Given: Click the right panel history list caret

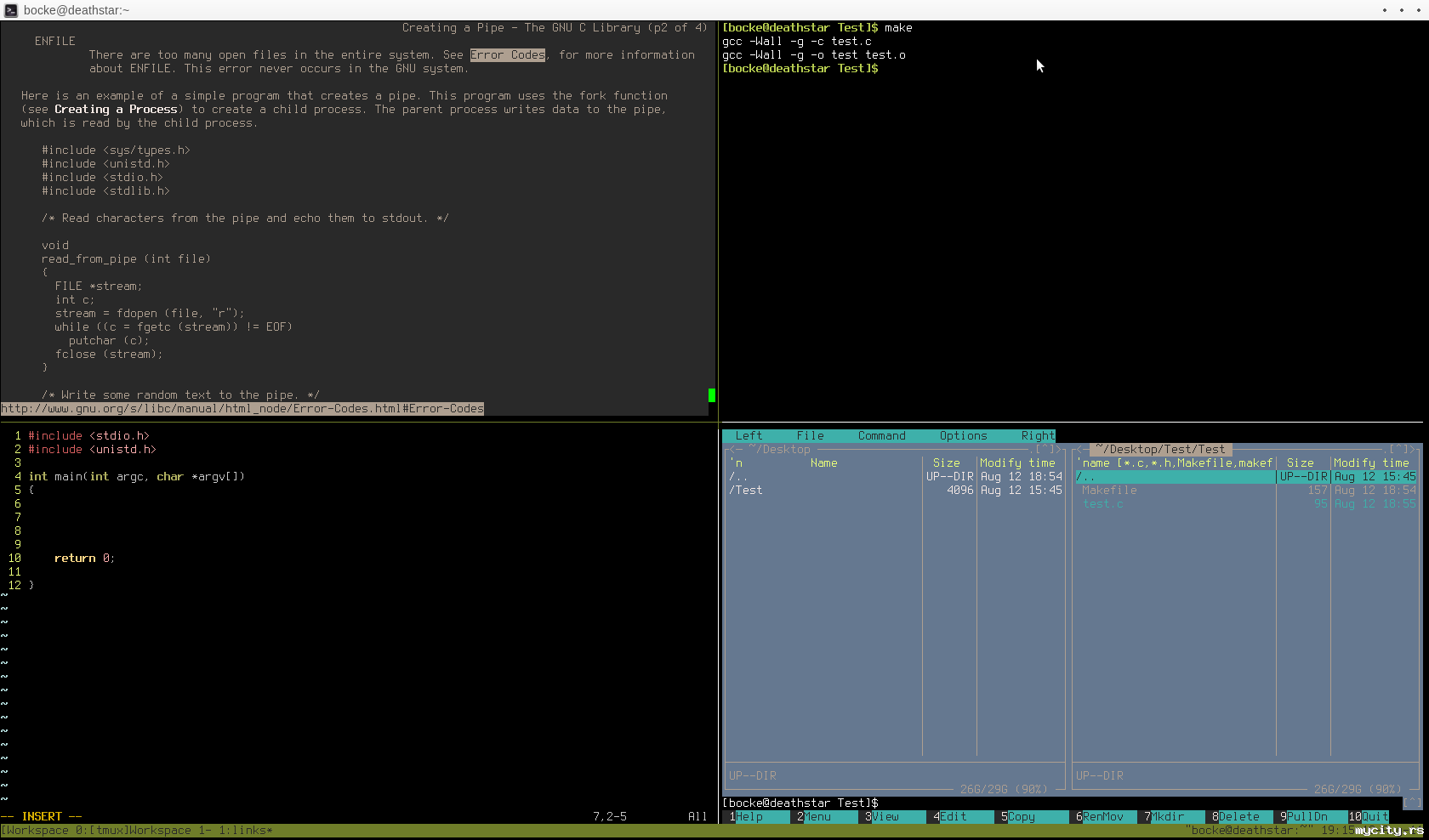Looking at the screenshot, I should pyautogui.click(x=1398, y=450).
